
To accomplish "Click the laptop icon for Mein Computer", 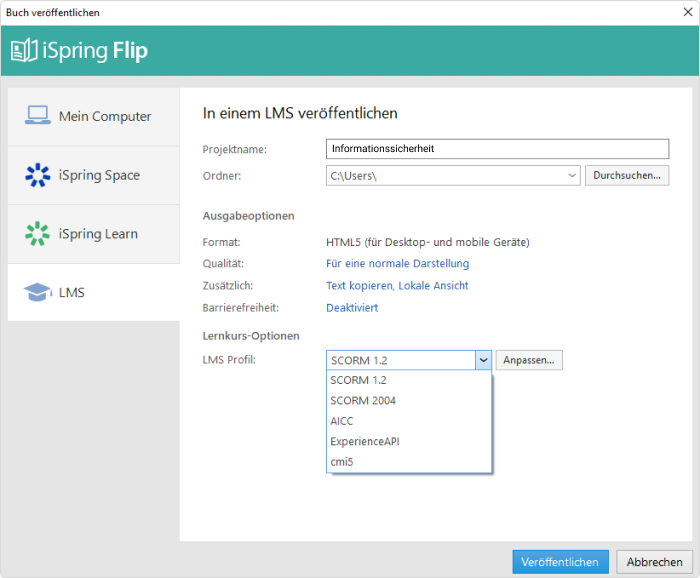I will coord(38,115).
